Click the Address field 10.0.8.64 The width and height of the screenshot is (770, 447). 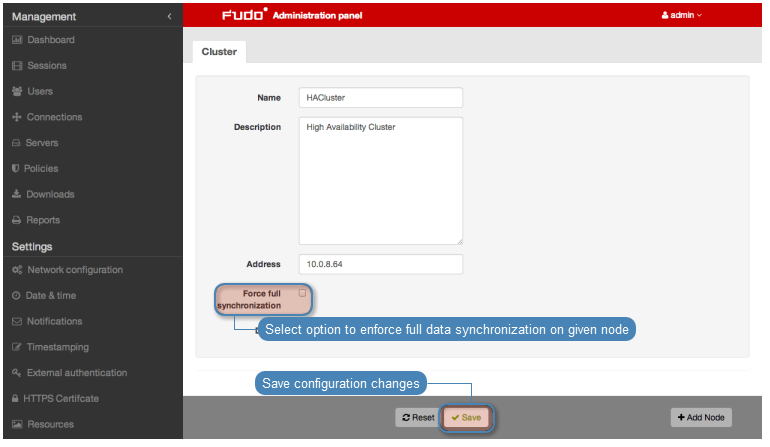(381, 264)
